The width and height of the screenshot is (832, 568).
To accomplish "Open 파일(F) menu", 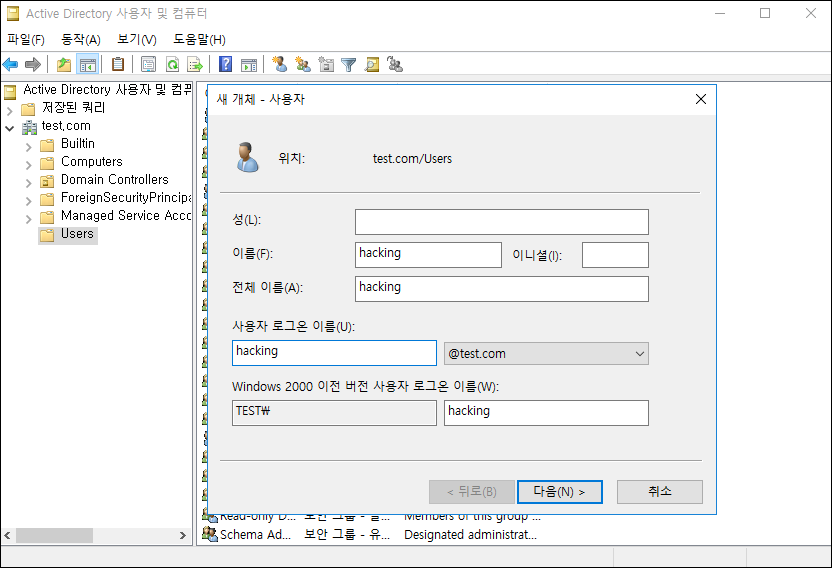I will (x=25, y=39).
